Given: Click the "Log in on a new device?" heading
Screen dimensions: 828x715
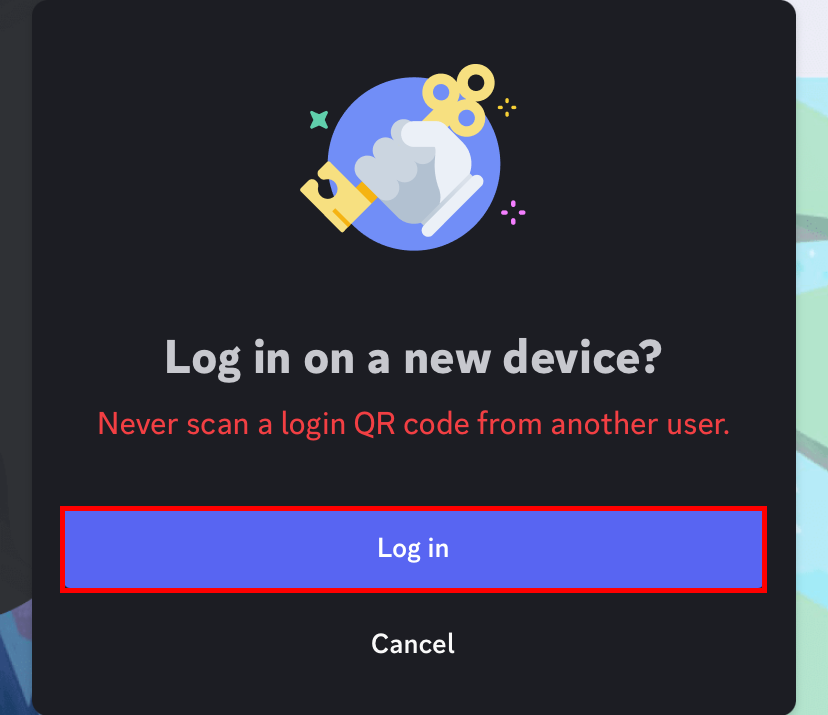Looking at the screenshot, I should pyautogui.click(x=413, y=358).
